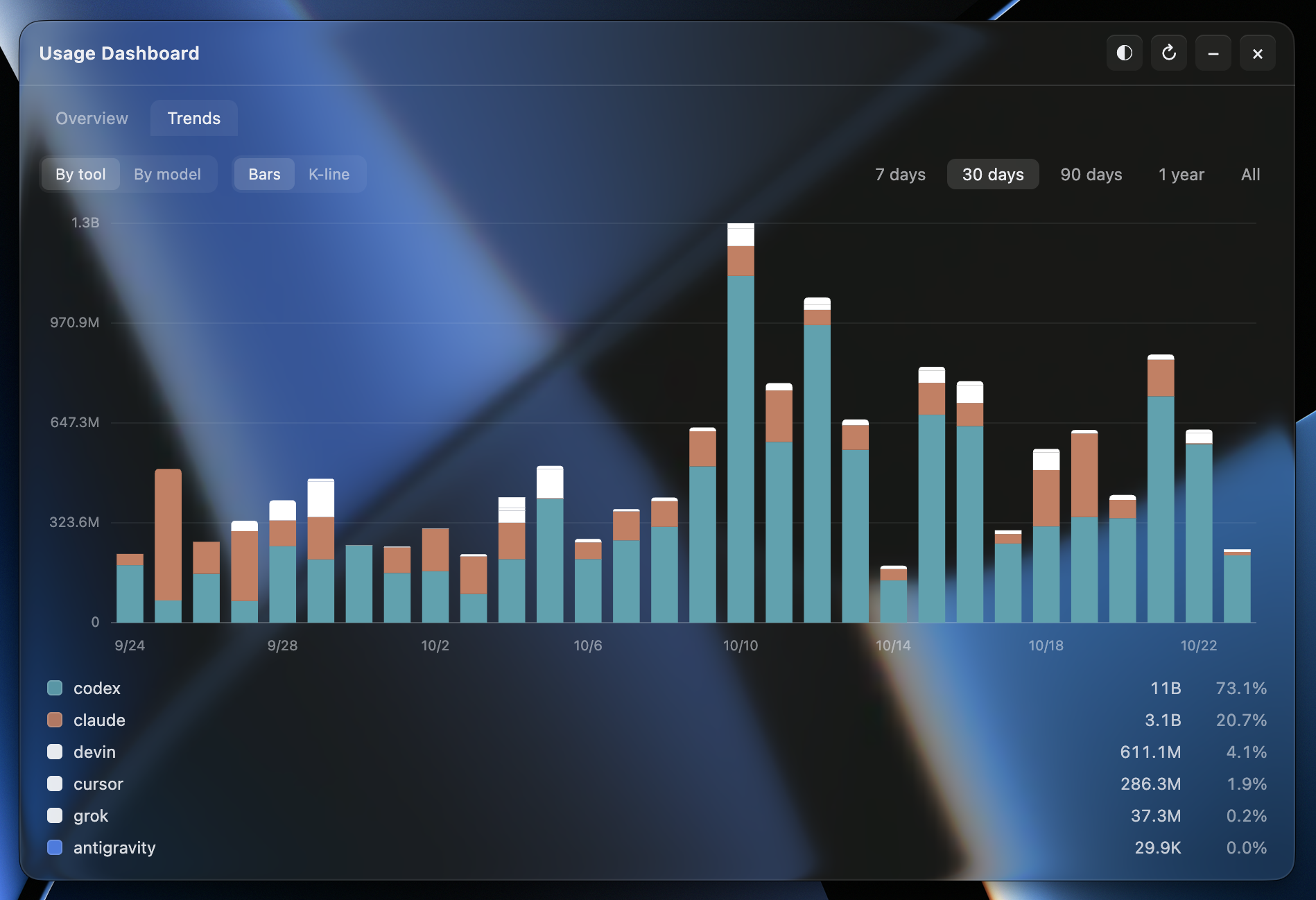Click the 1.3B y-axis label
Image resolution: width=1316 pixels, height=900 pixels.
pos(85,223)
